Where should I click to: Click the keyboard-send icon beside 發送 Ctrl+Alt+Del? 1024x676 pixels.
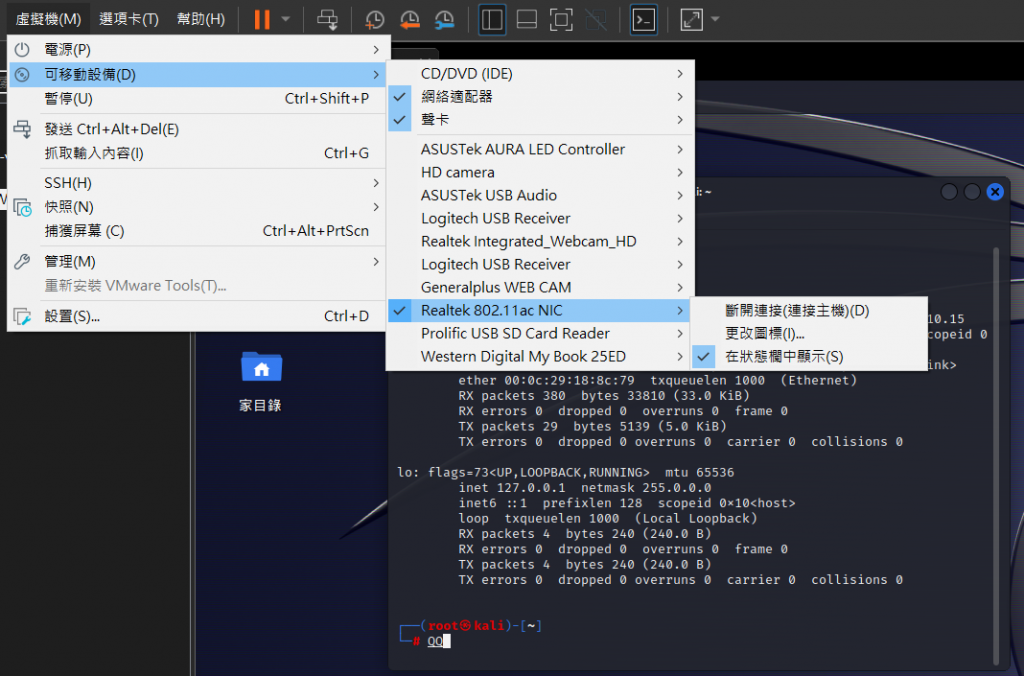point(22,129)
